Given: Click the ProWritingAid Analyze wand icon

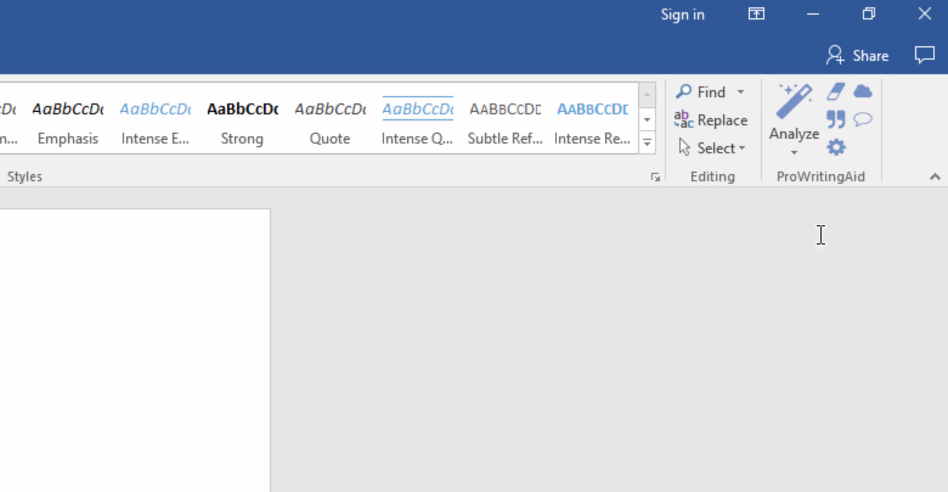Looking at the screenshot, I should pos(794,102).
